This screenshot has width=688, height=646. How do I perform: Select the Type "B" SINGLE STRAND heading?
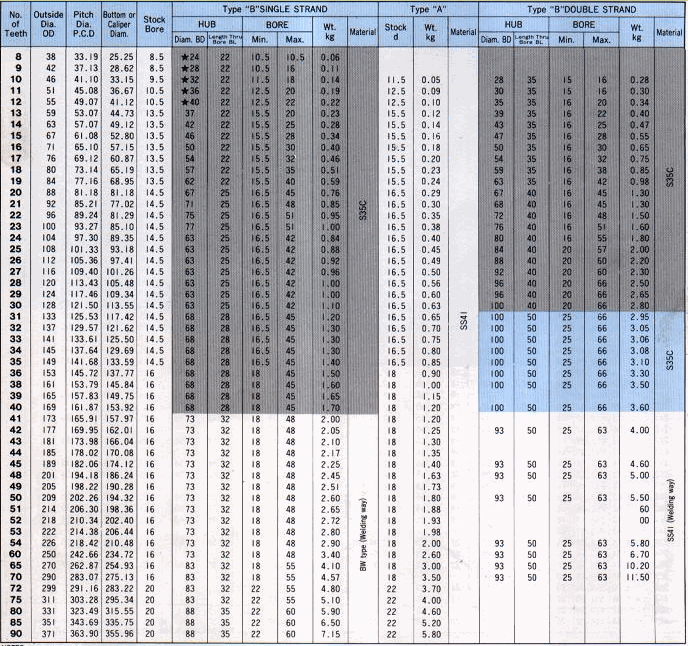pyautogui.click(x=270, y=8)
